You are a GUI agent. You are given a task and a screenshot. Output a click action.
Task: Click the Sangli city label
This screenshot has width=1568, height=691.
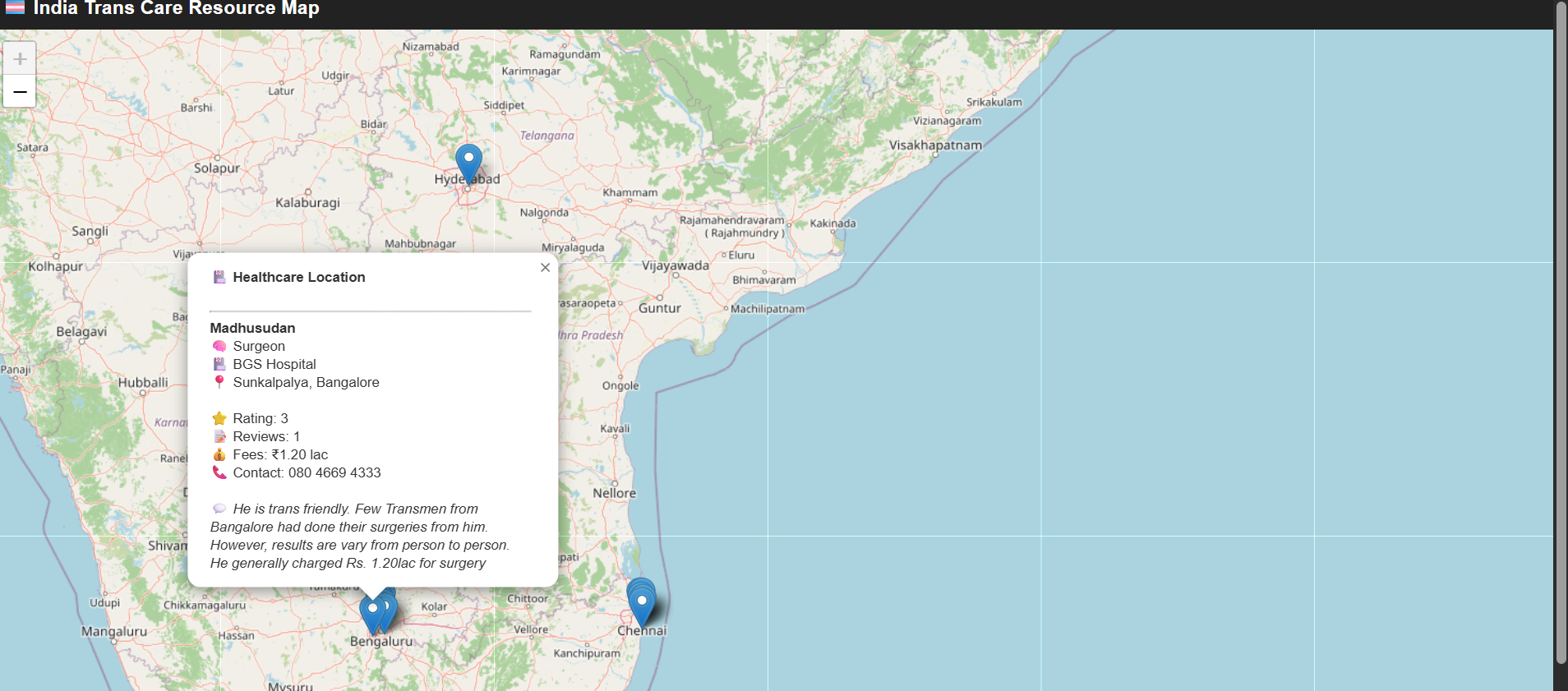tap(90, 231)
